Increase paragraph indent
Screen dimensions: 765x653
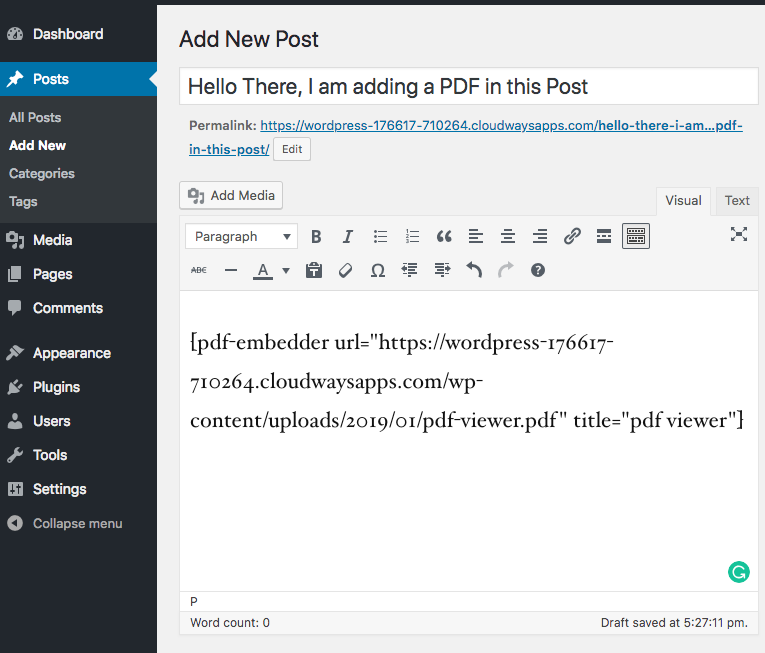(442, 270)
